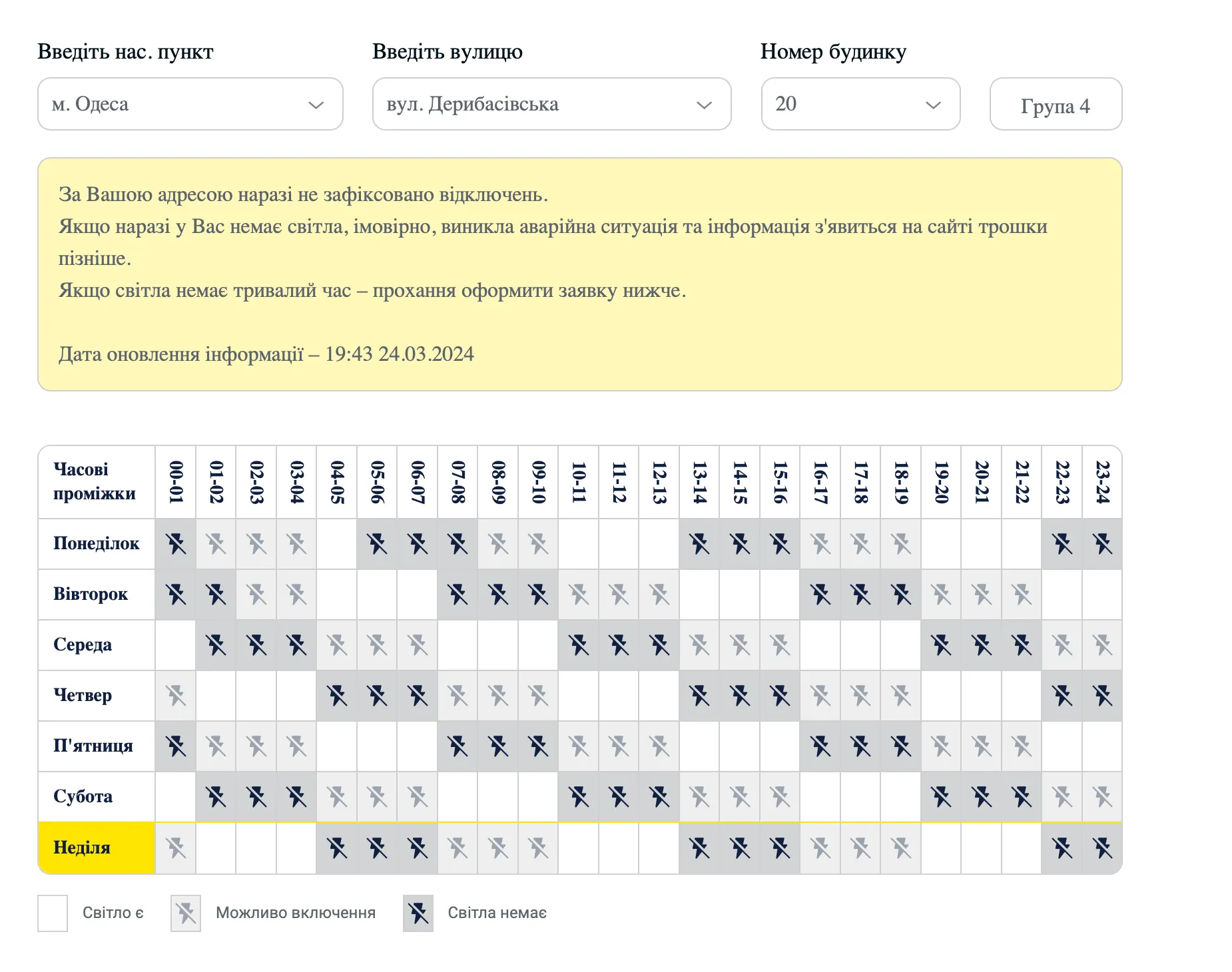The height and width of the screenshot is (972, 1232).
Task: Click the empty 'Світло є' legend box
Action: pos(53,913)
